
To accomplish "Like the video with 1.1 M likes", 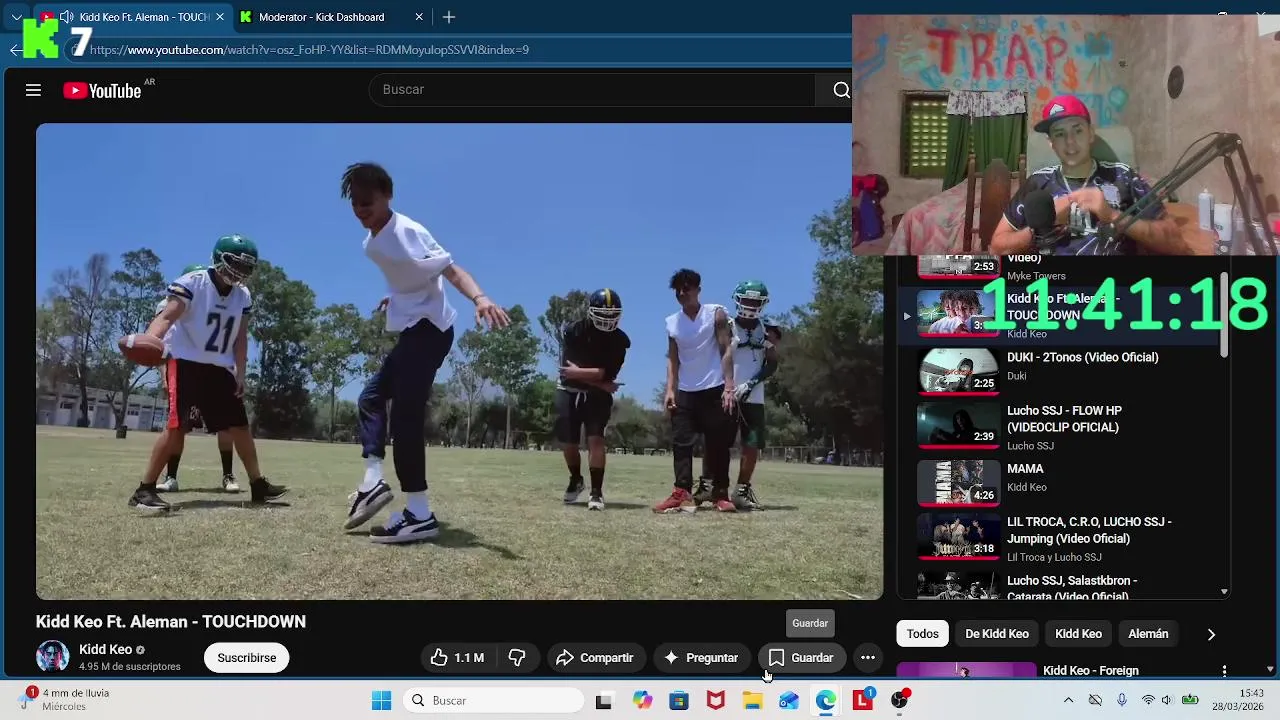I will click(x=457, y=658).
